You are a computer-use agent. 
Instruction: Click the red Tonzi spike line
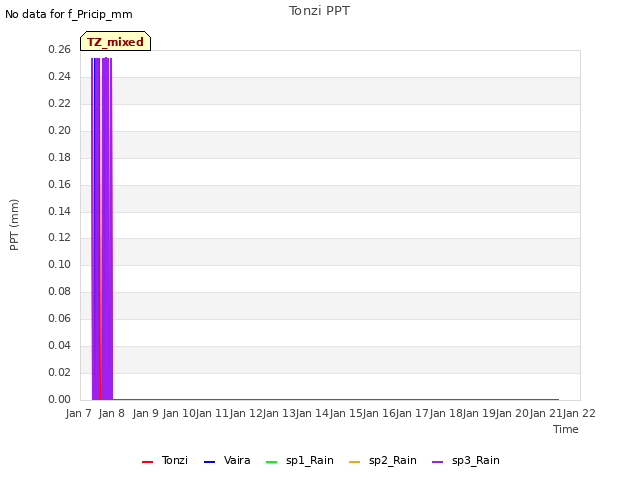point(100,229)
